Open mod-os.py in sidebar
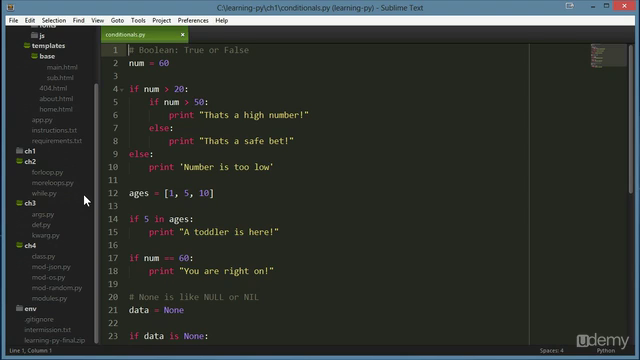Image resolution: width=640 pixels, height=360 pixels. click(48, 278)
